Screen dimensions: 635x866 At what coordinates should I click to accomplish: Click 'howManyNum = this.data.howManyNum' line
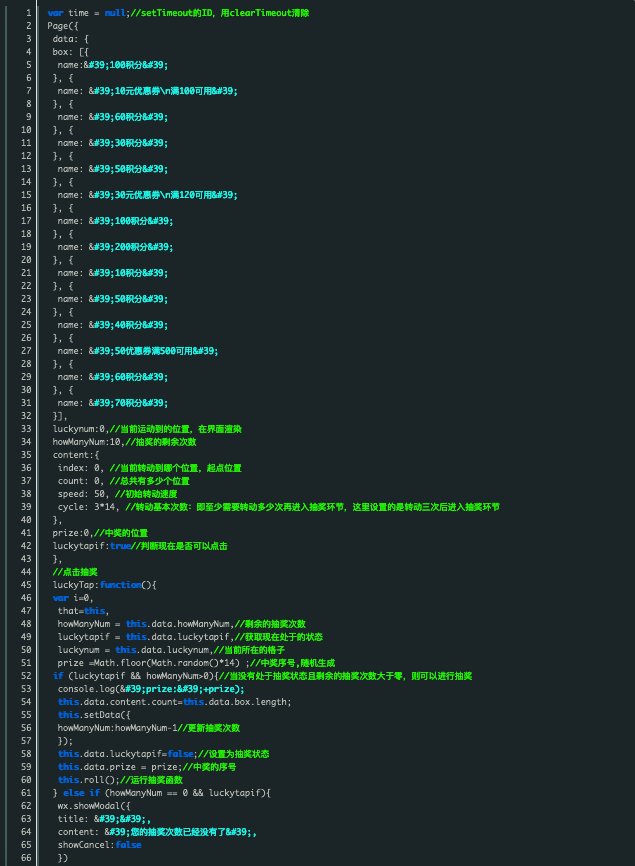(182, 624)
